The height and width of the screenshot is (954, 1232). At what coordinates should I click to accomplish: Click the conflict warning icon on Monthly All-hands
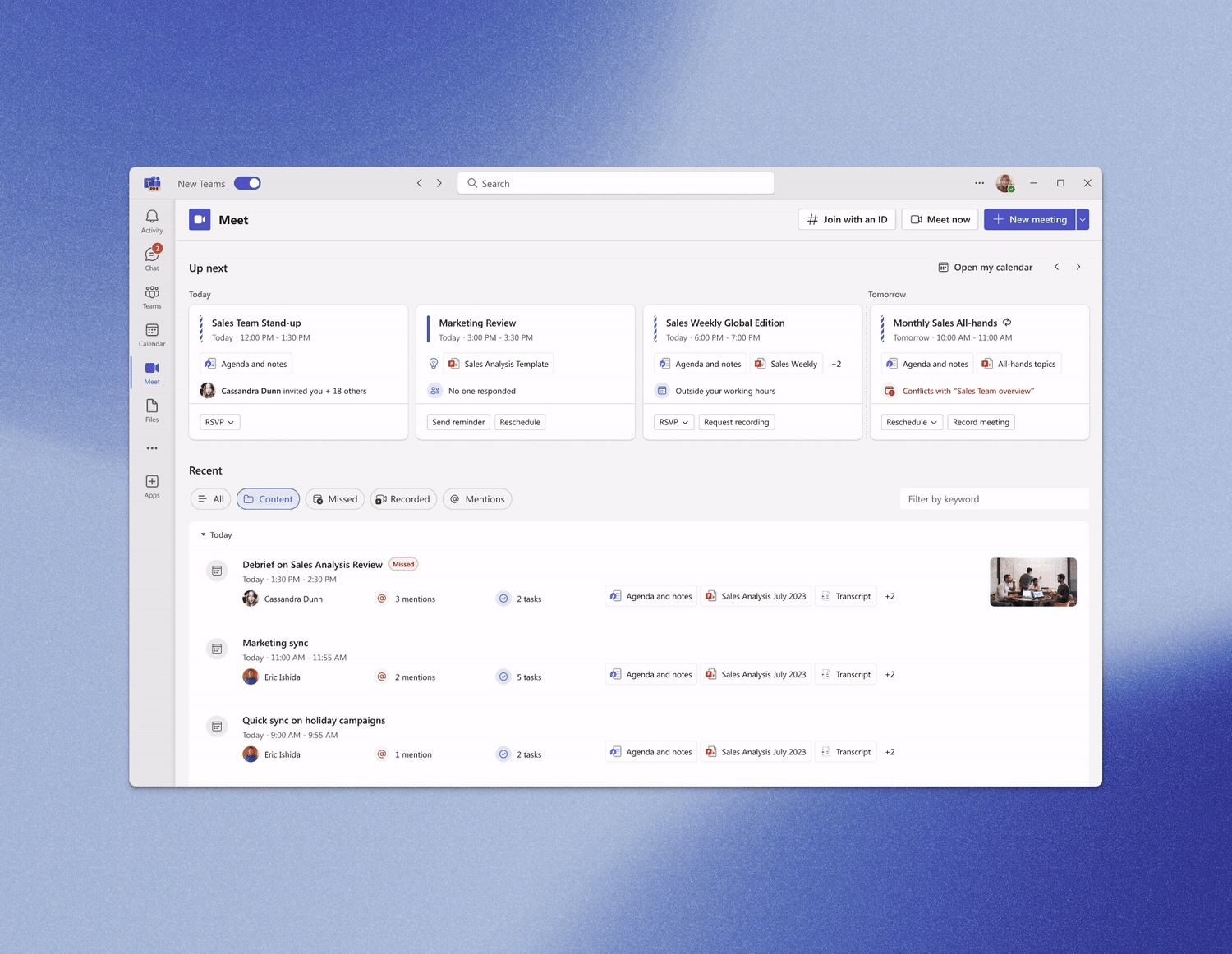point(890,391)
